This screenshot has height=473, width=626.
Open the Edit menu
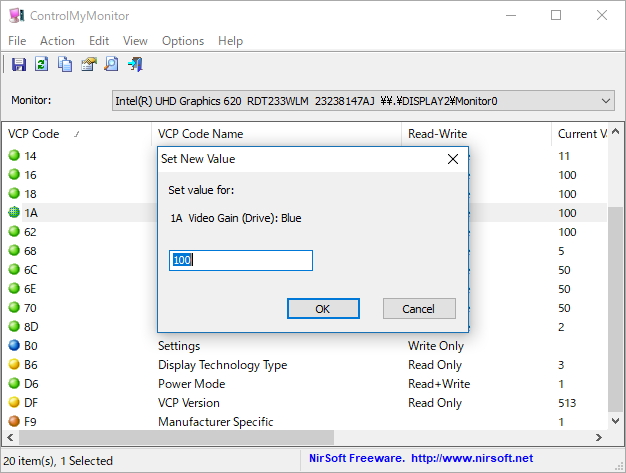click(99, 41)
